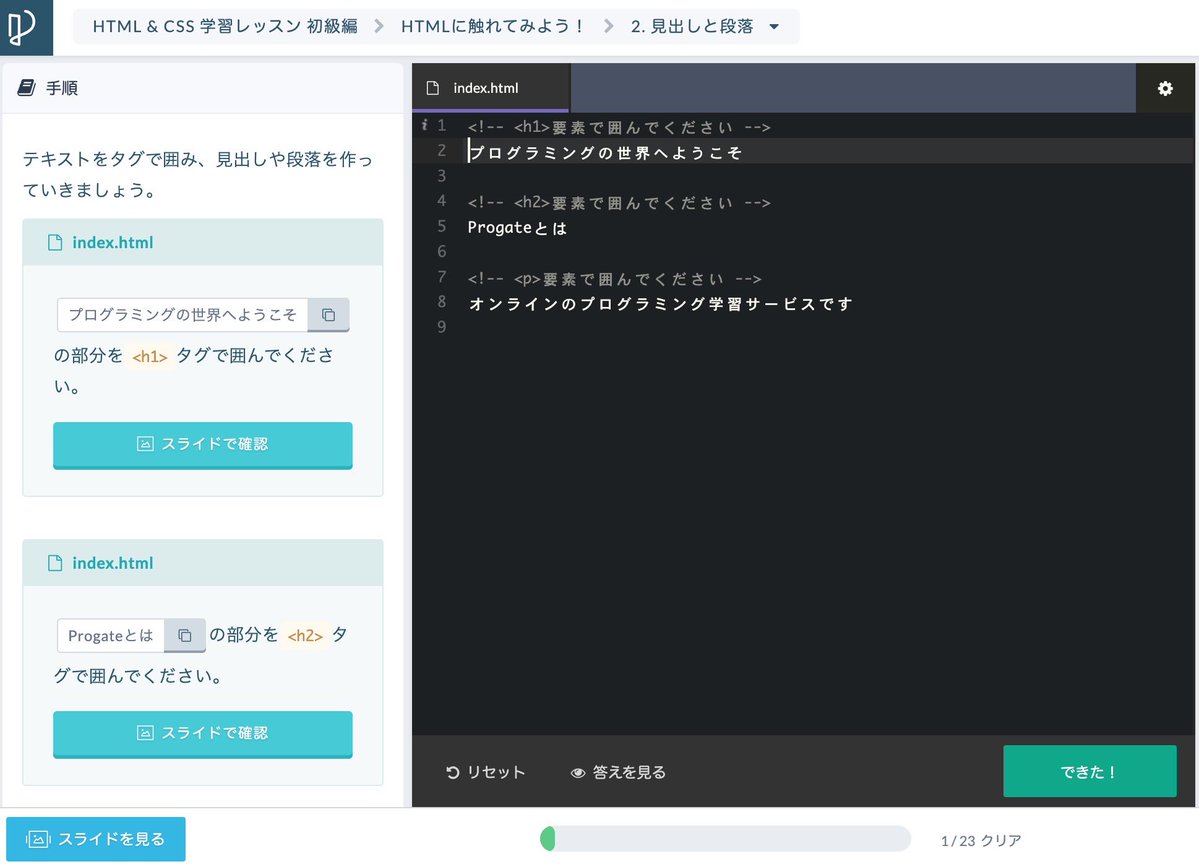Click the info marker on line 1
The width and height of the screenshot is (1199, 864).
click(424, 125)
